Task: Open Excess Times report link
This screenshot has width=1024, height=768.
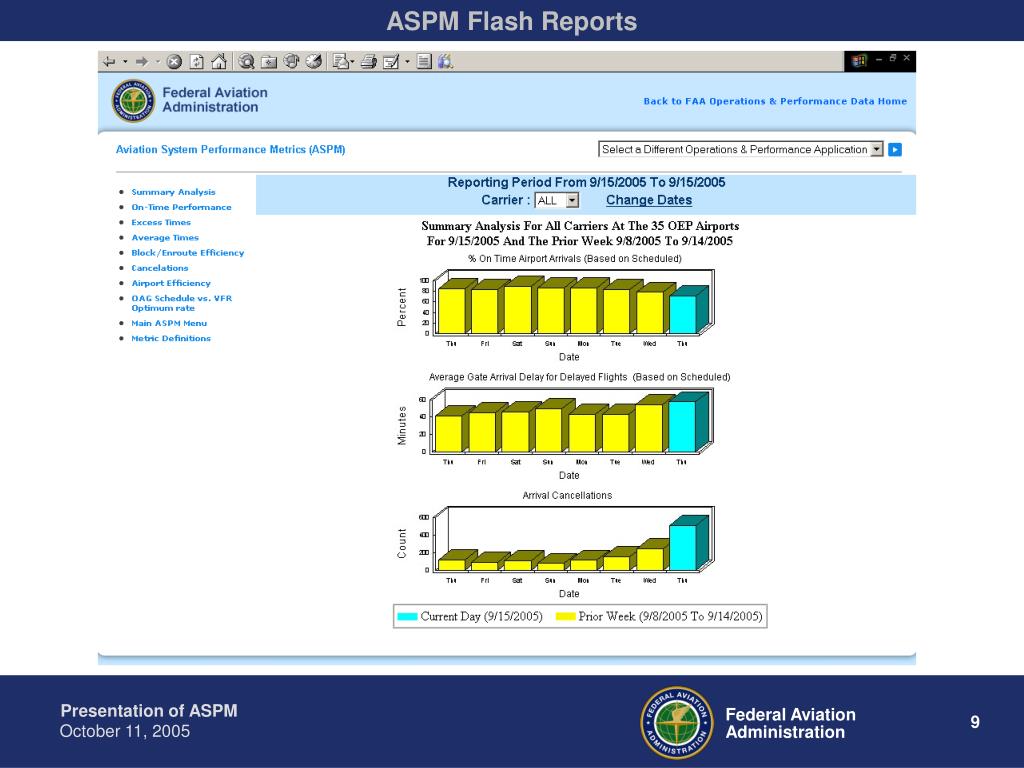Action: click(x=161, y=222)
